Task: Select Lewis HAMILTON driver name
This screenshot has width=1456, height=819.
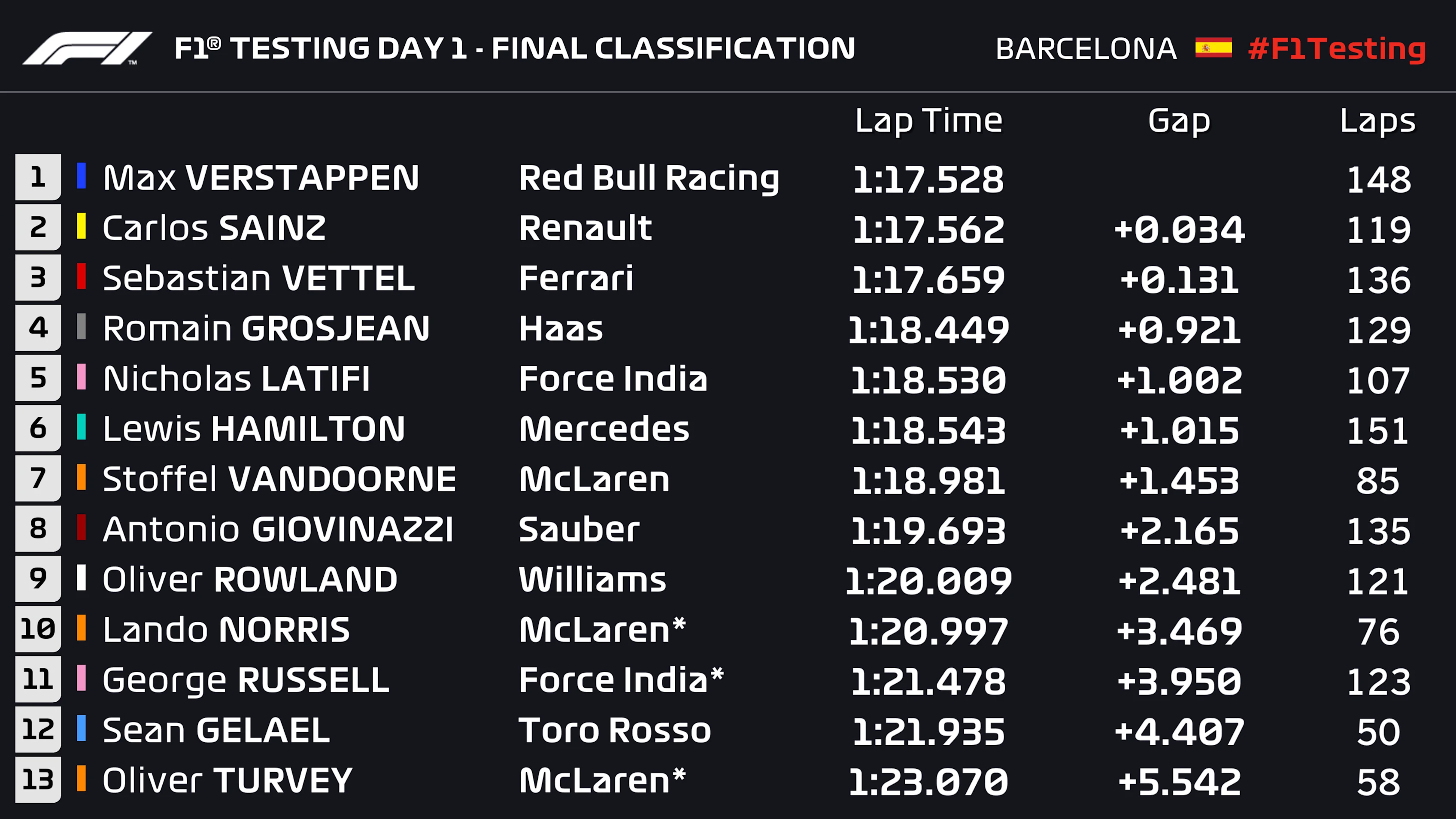Action: [254, 429]
